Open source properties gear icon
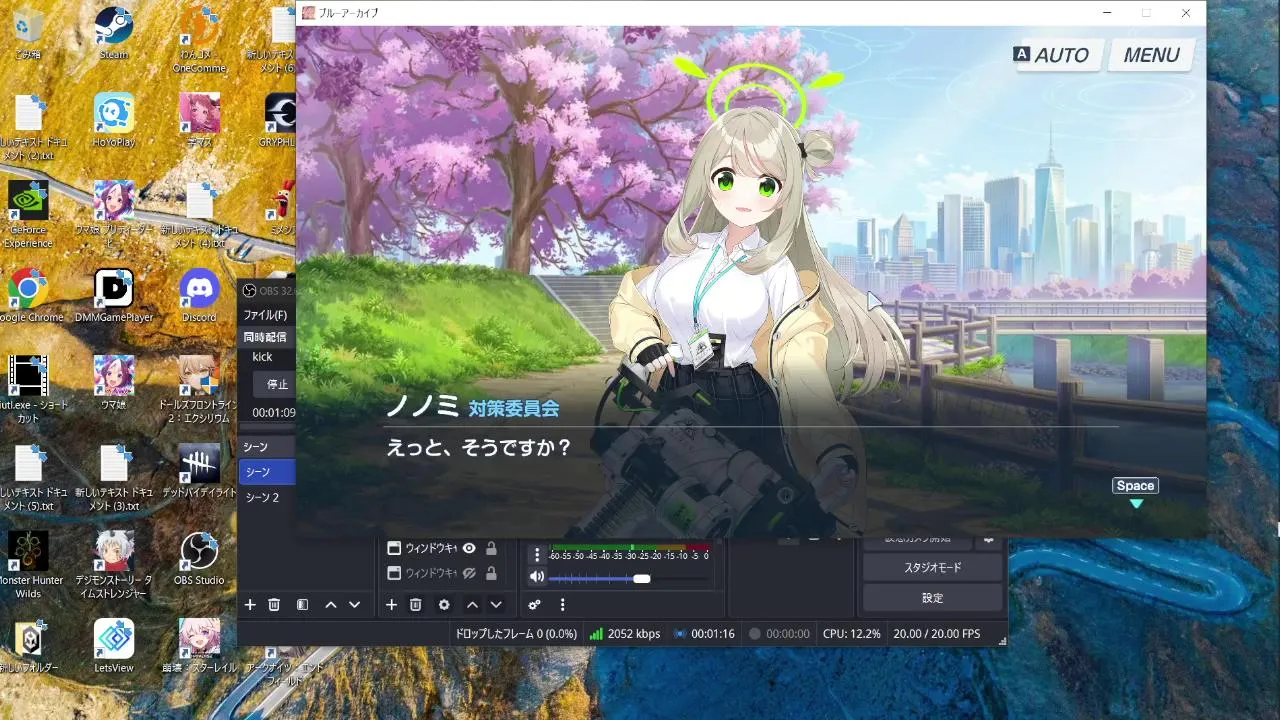Screen dimensions: 1280x720 pos(444,605)
